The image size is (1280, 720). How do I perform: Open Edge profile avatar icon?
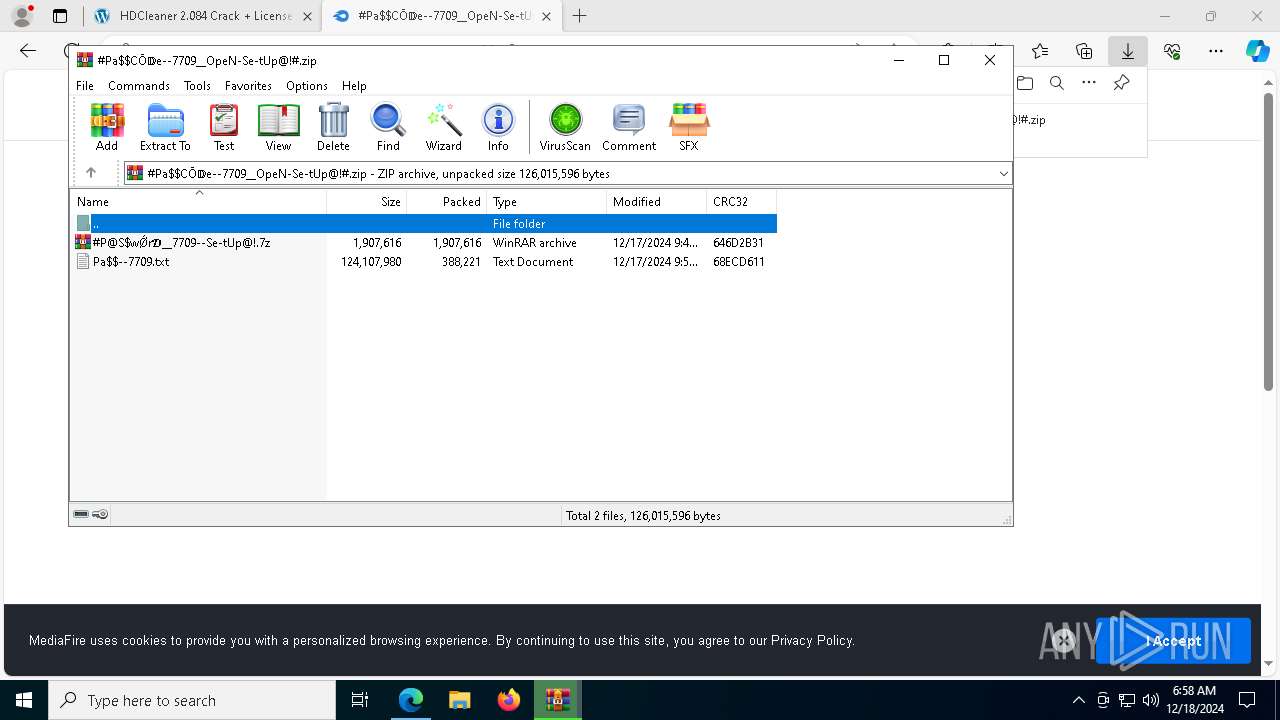[21, 16]
